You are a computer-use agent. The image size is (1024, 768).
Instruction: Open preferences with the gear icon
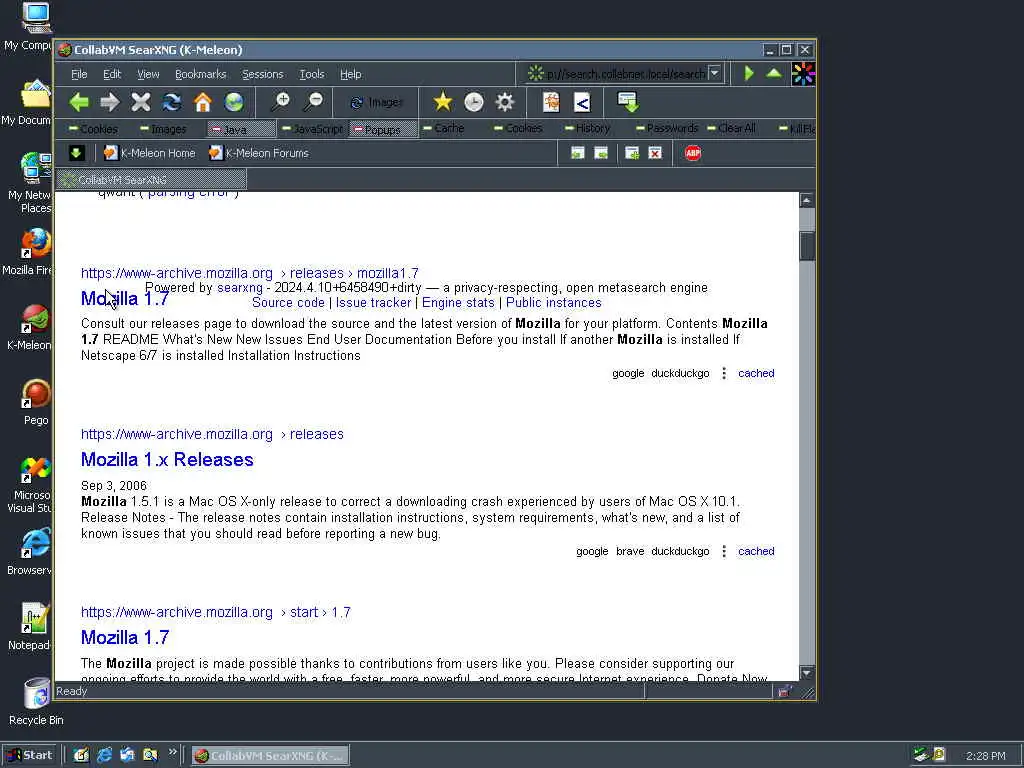[x=505, y=102]
